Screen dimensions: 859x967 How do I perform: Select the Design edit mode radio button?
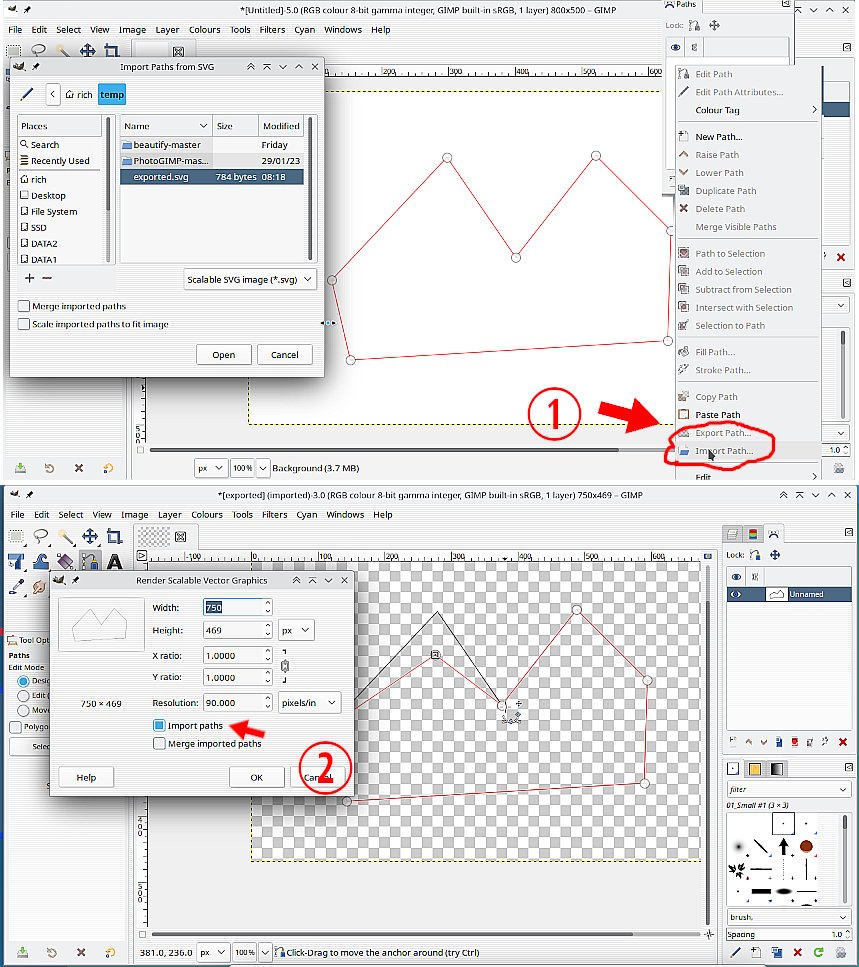(23, 681)
